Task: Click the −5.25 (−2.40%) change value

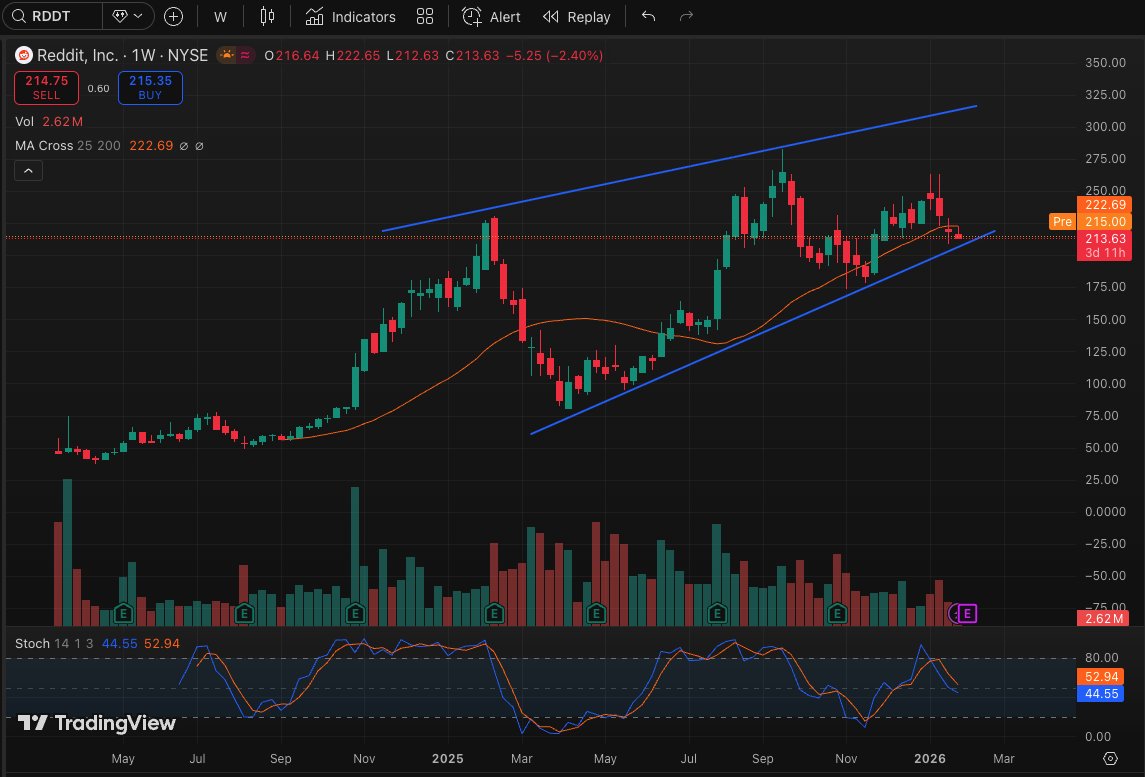Action: coord(554,56)
